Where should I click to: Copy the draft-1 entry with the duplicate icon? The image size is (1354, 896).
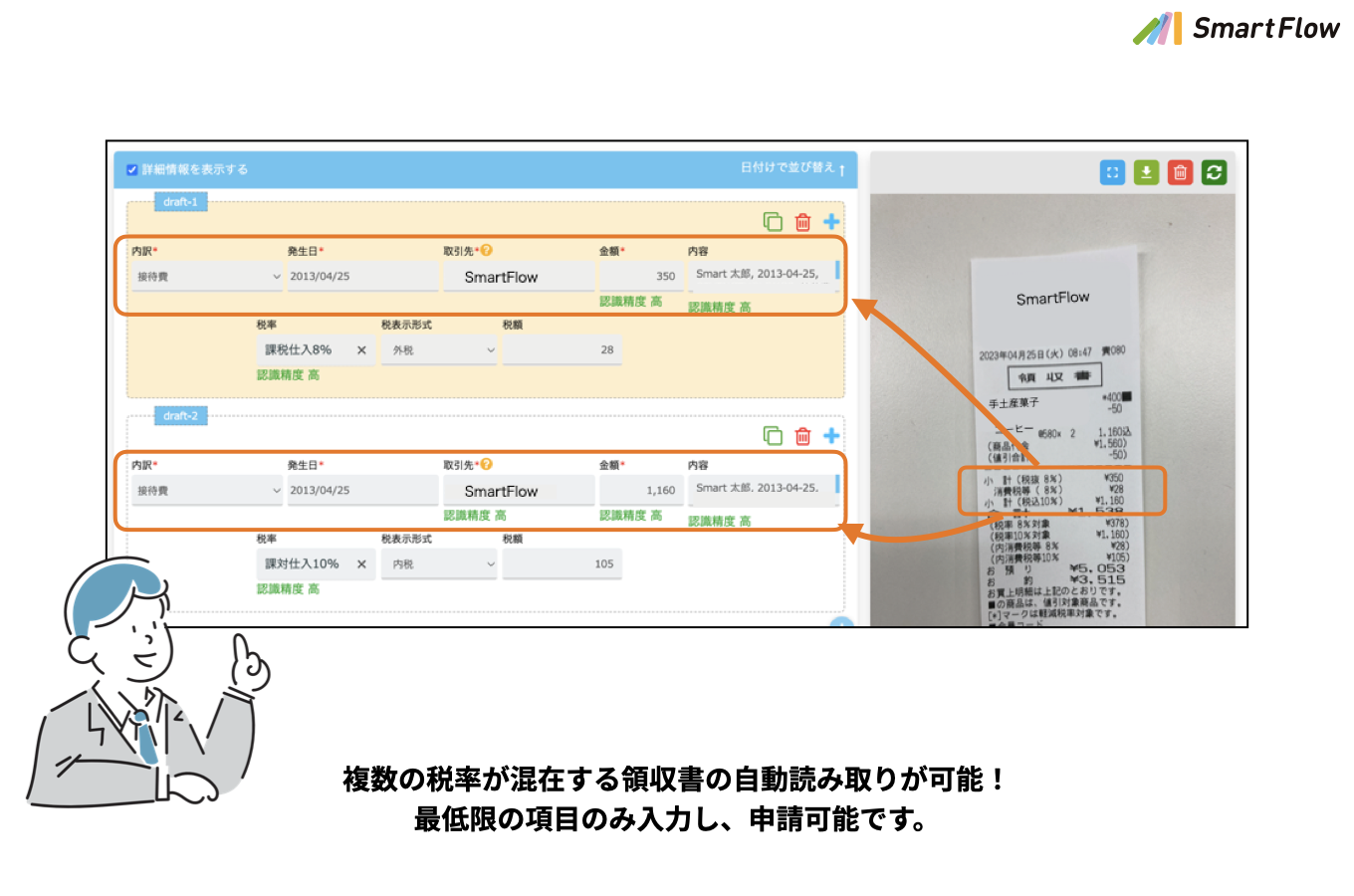pos(773,222)
